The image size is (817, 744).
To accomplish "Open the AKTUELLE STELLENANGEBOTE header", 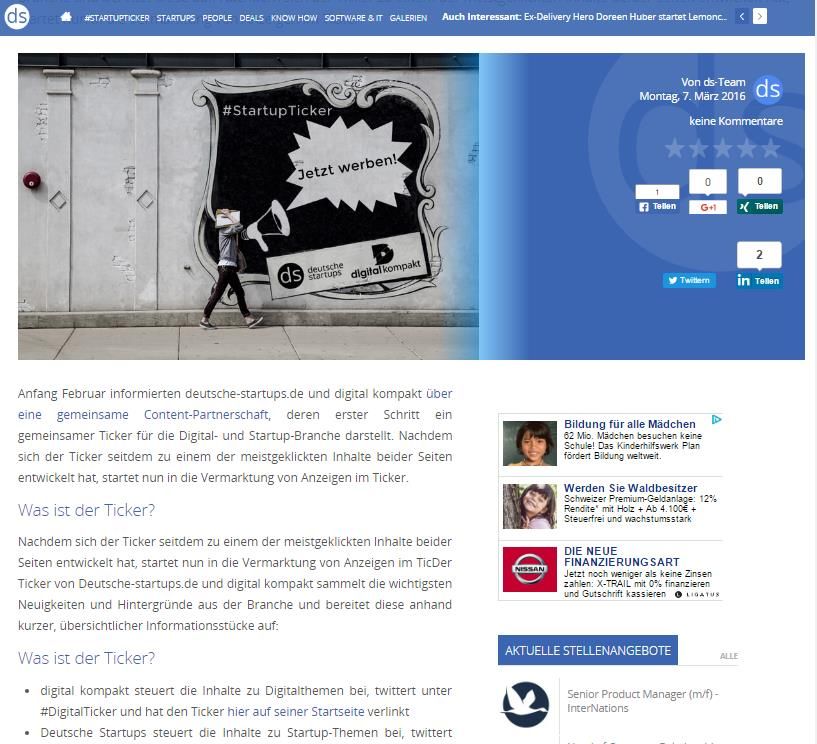I will coord(588,650).
